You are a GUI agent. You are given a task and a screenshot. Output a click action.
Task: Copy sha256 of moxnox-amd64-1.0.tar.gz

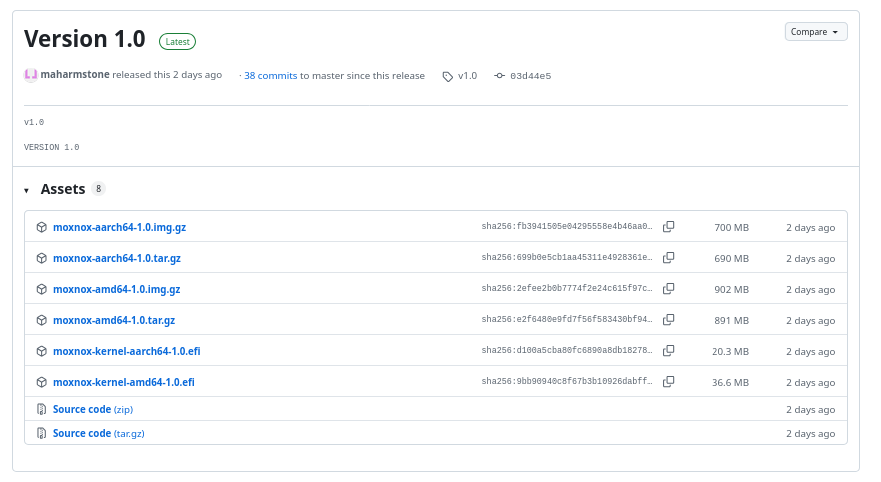click(669, 319)
